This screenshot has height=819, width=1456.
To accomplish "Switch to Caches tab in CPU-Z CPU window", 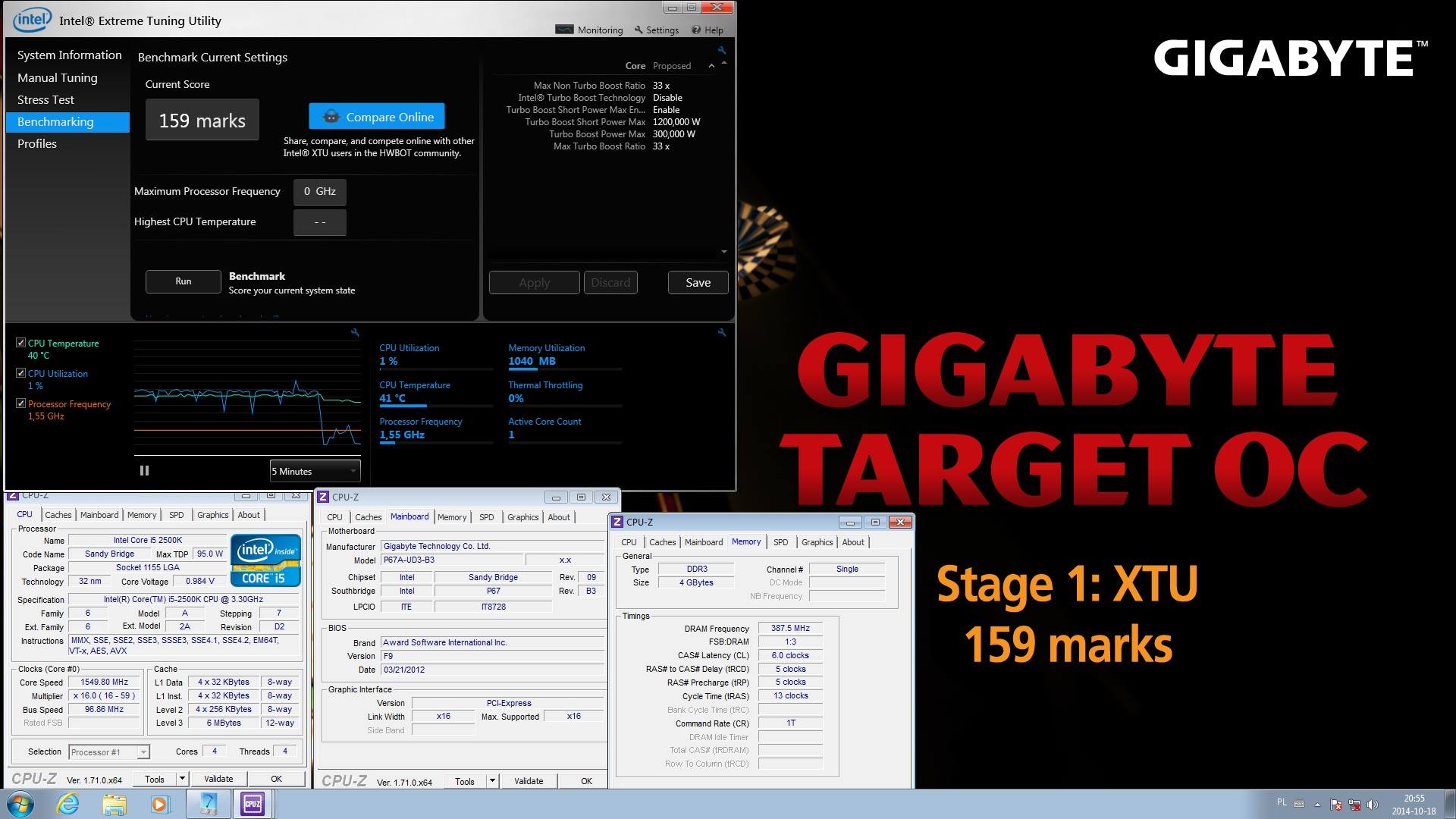I will click(x=58, y=515).
